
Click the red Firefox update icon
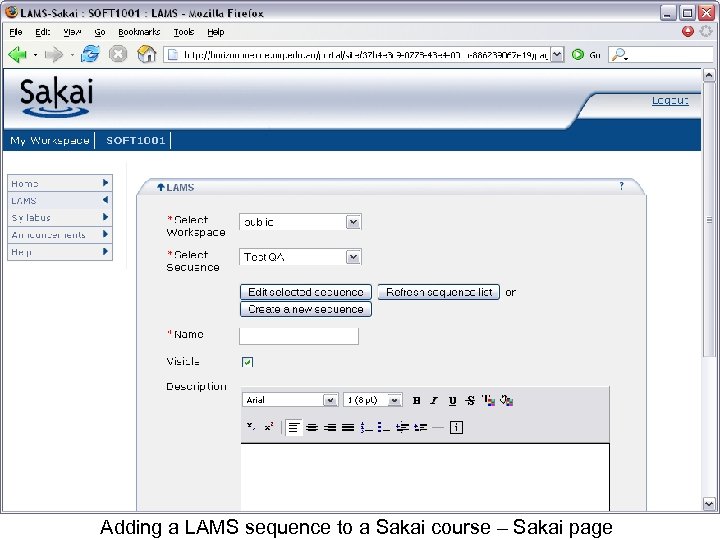coord(687,31)
